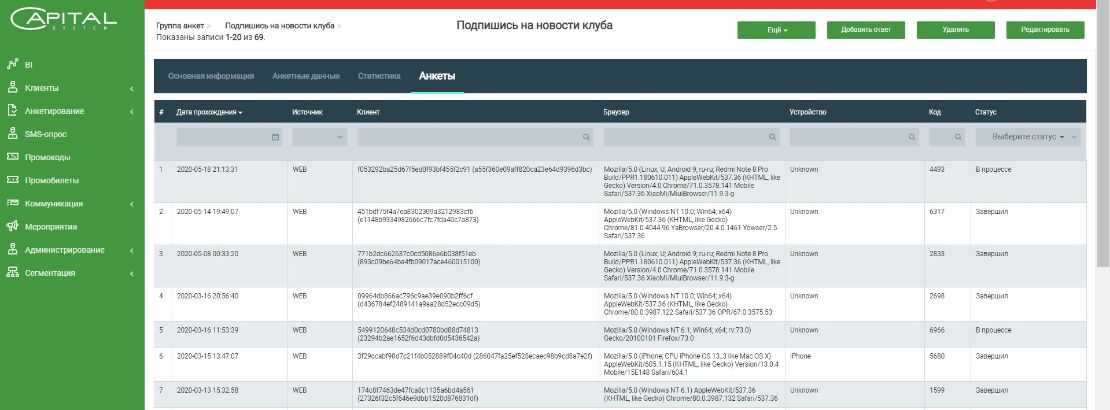Click the Коммуникации sidebar icon
The image size is (1110, 410).
click(11, 203)
